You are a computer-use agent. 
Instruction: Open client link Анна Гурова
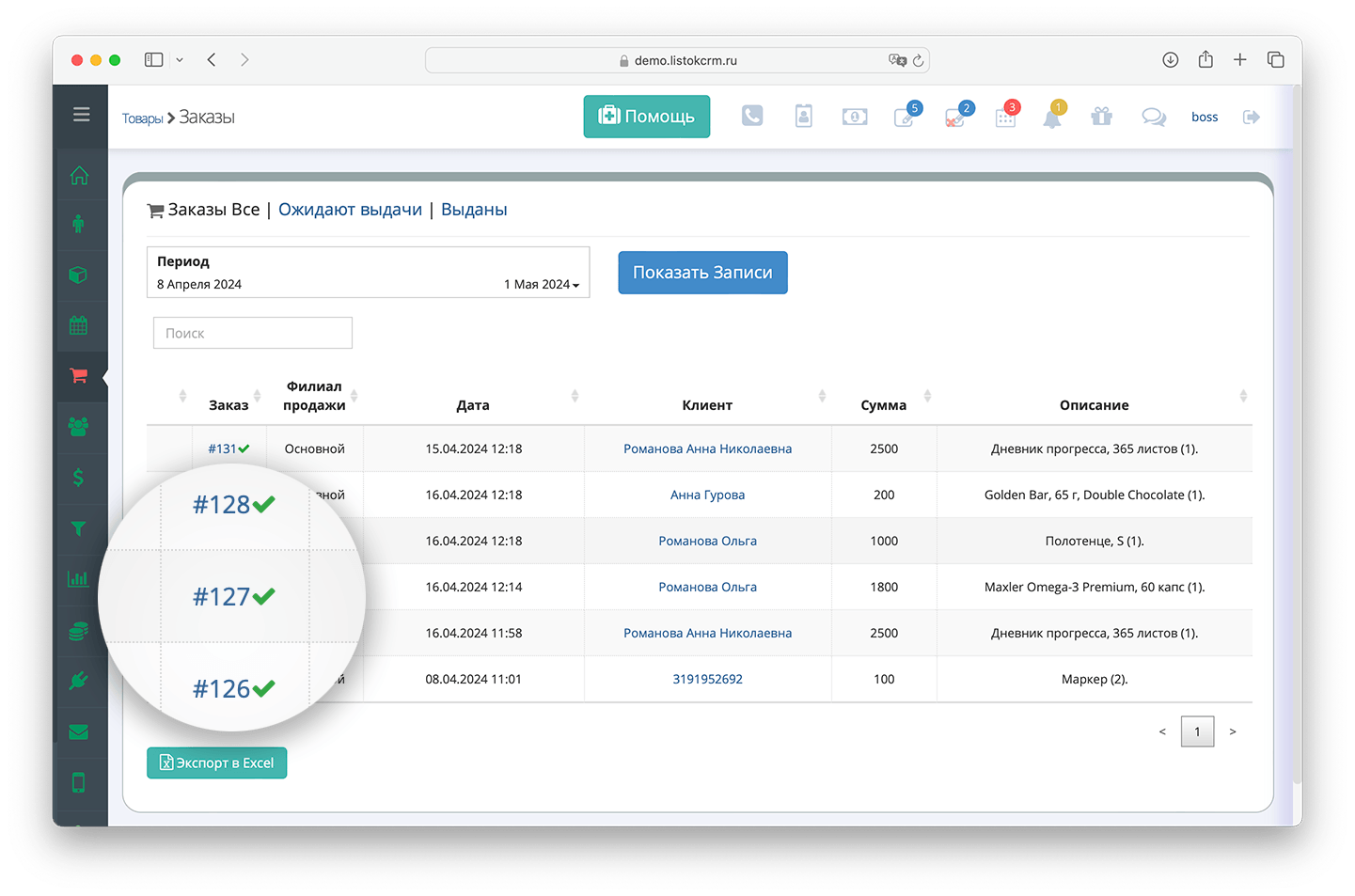[707, 495]
